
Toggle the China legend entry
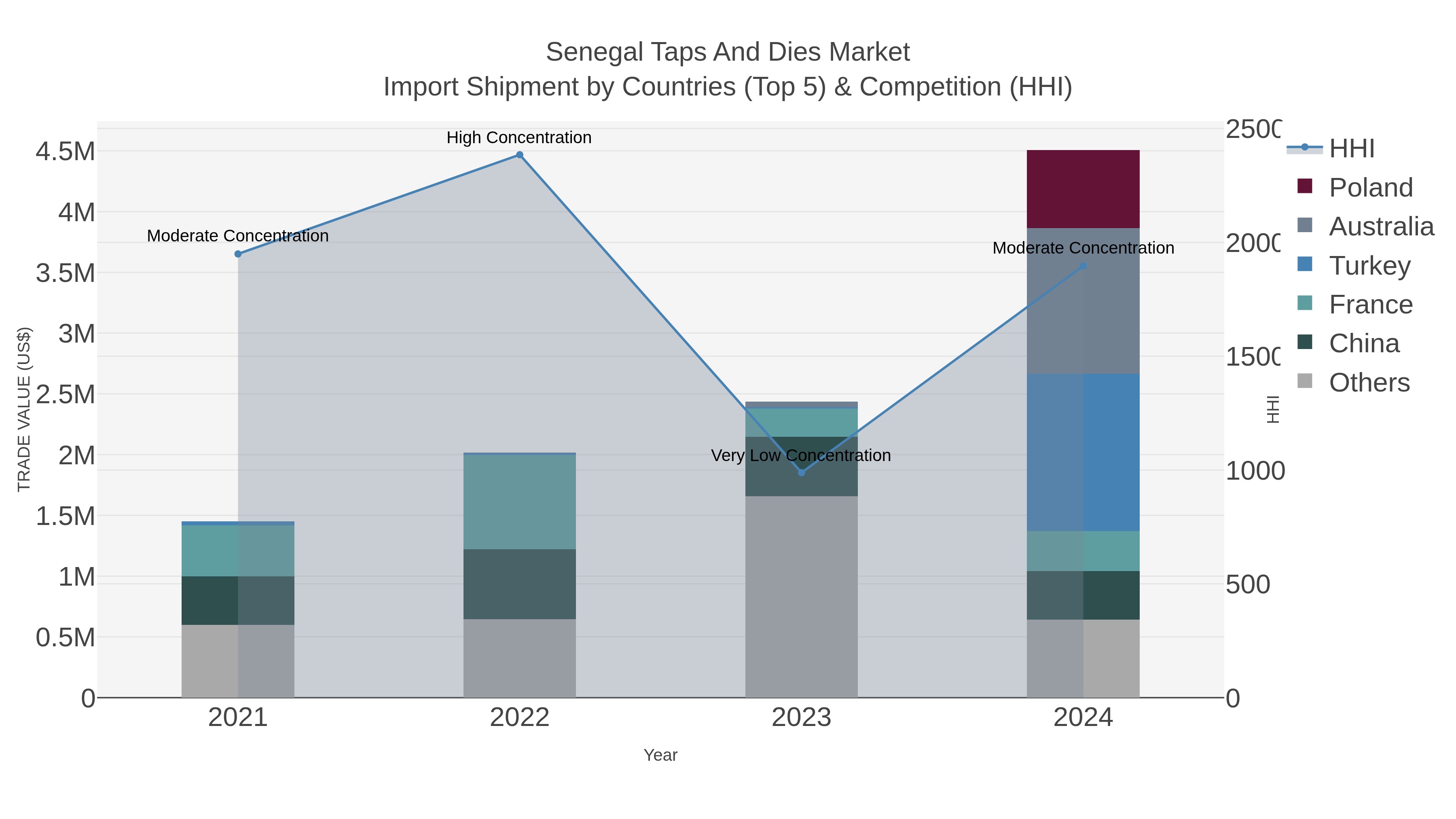click(x=1348, y=344)
